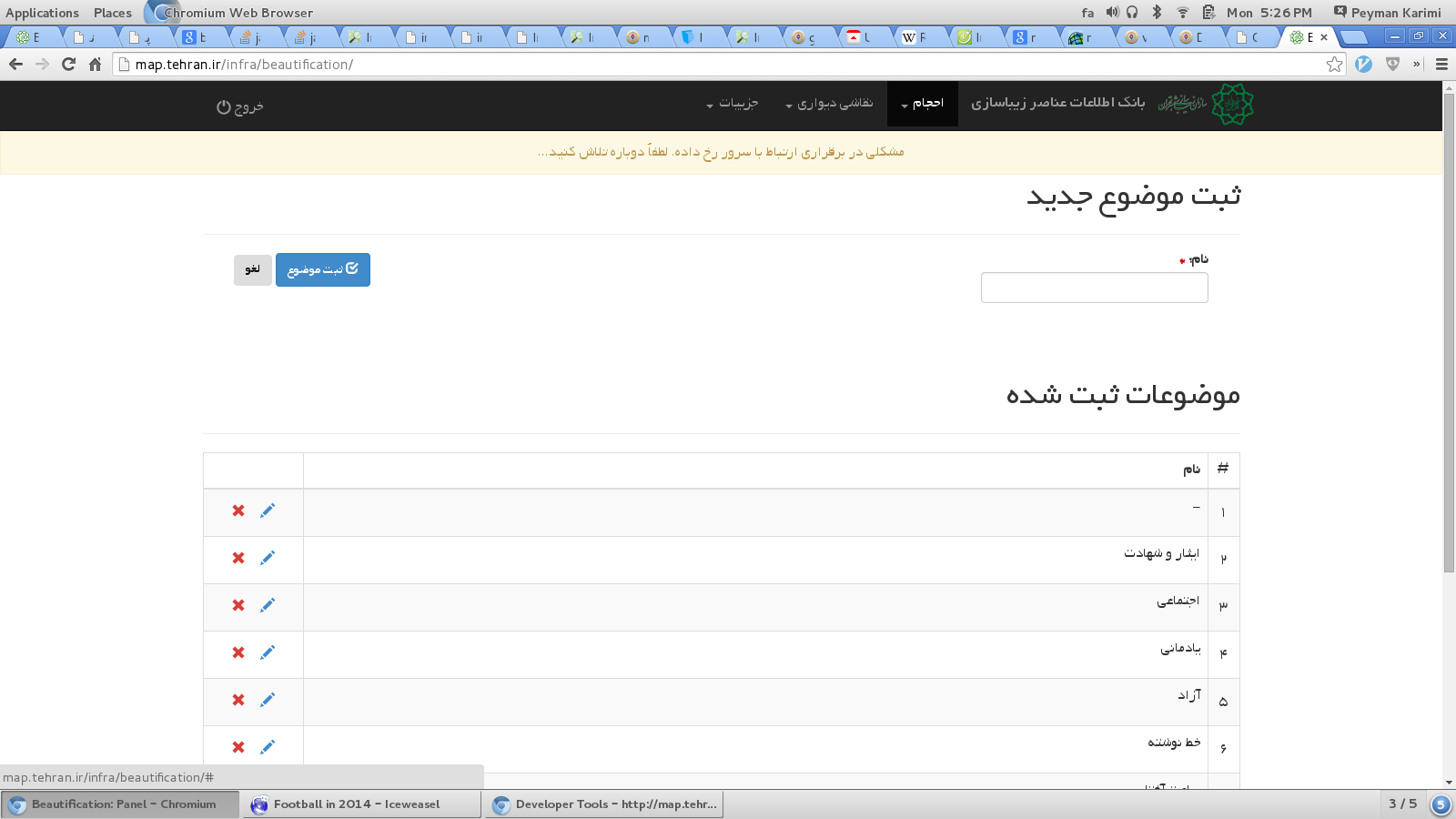1456x819 pixels.
Task: Edit the خط نوشته row
Action: [267, 747]
